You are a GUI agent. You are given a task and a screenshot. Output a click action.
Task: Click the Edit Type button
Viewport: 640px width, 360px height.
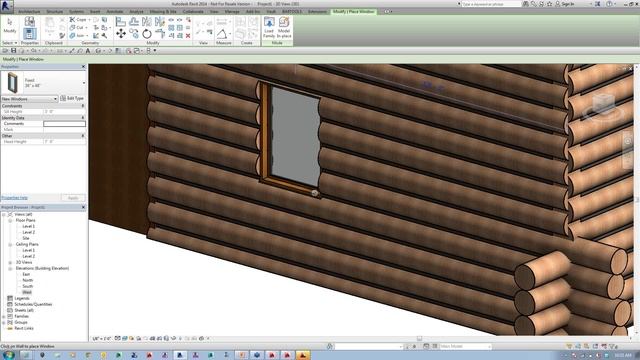72,98
